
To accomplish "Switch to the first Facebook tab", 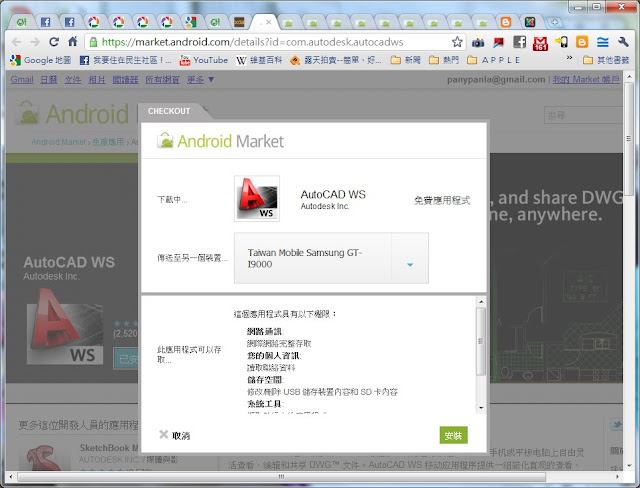I will click(x=45, y=22).
